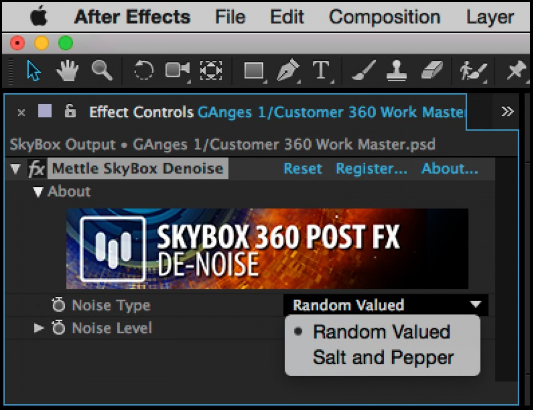Select the Type tool
This screenshot has width=533, height=410.
(x=322, y=71)
